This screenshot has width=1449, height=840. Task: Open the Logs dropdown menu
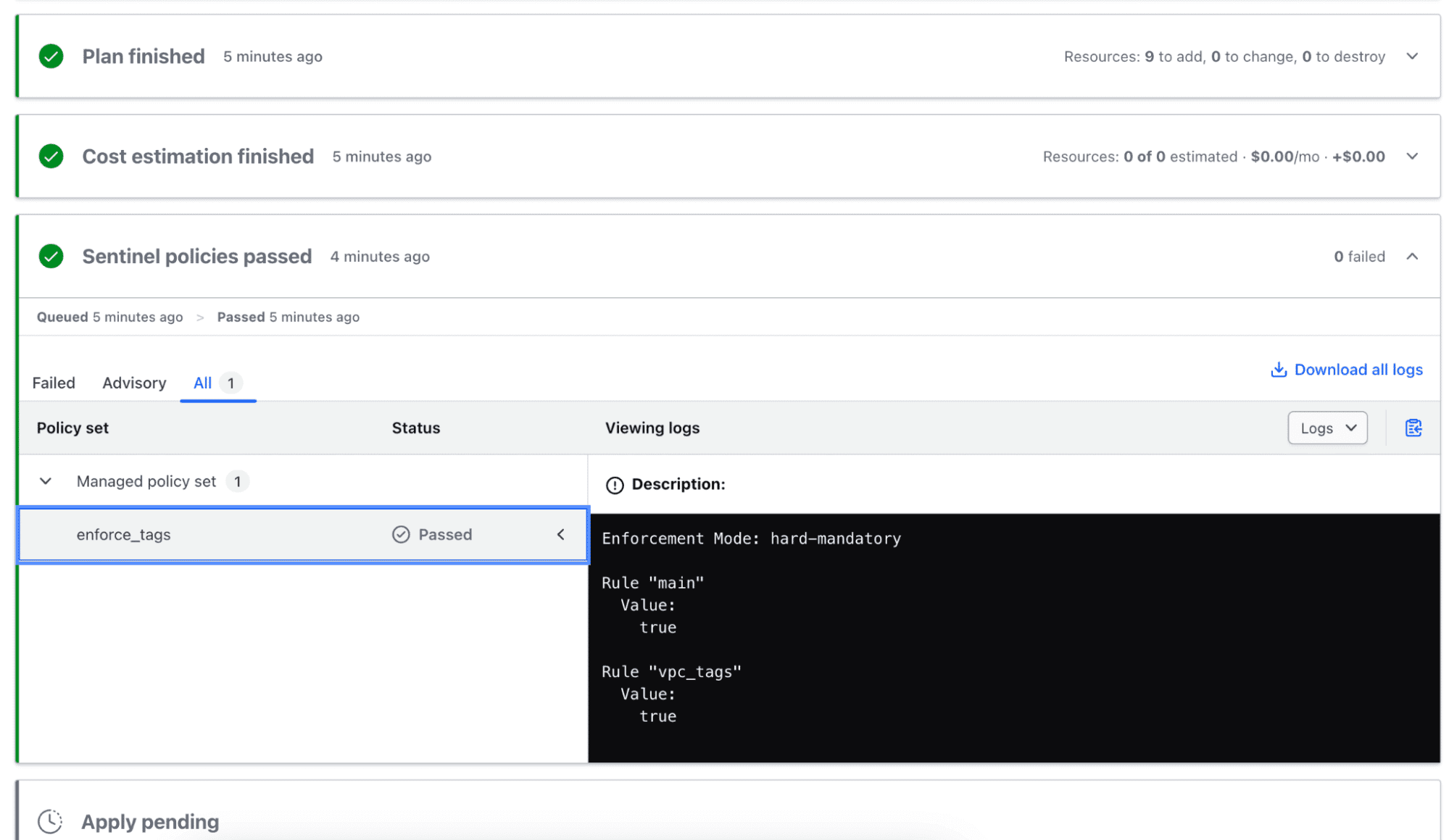(x=1326, y=427)
